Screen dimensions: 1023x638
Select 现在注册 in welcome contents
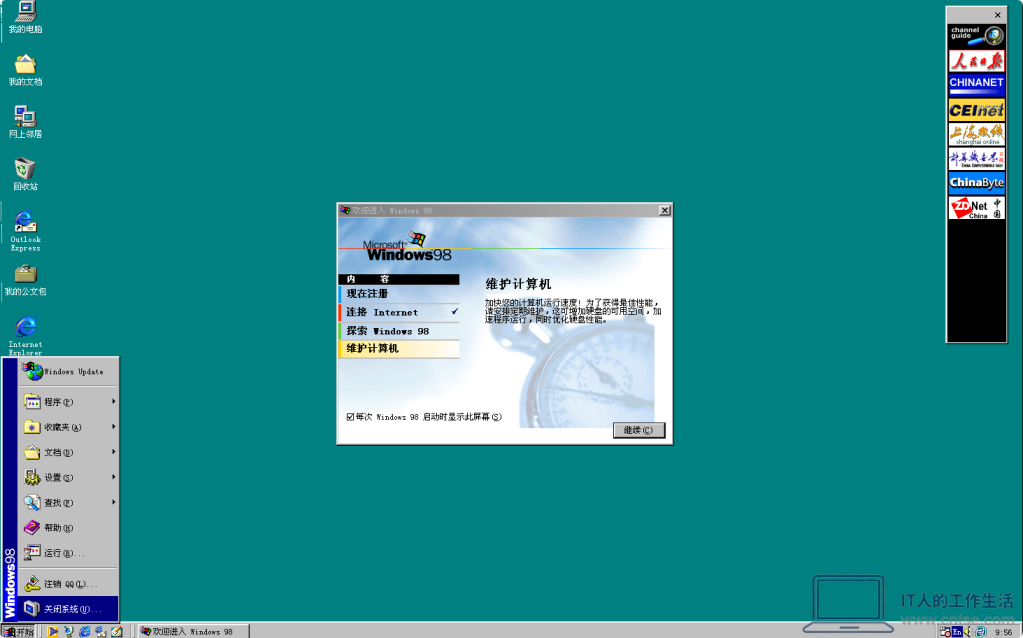point(399,294)
